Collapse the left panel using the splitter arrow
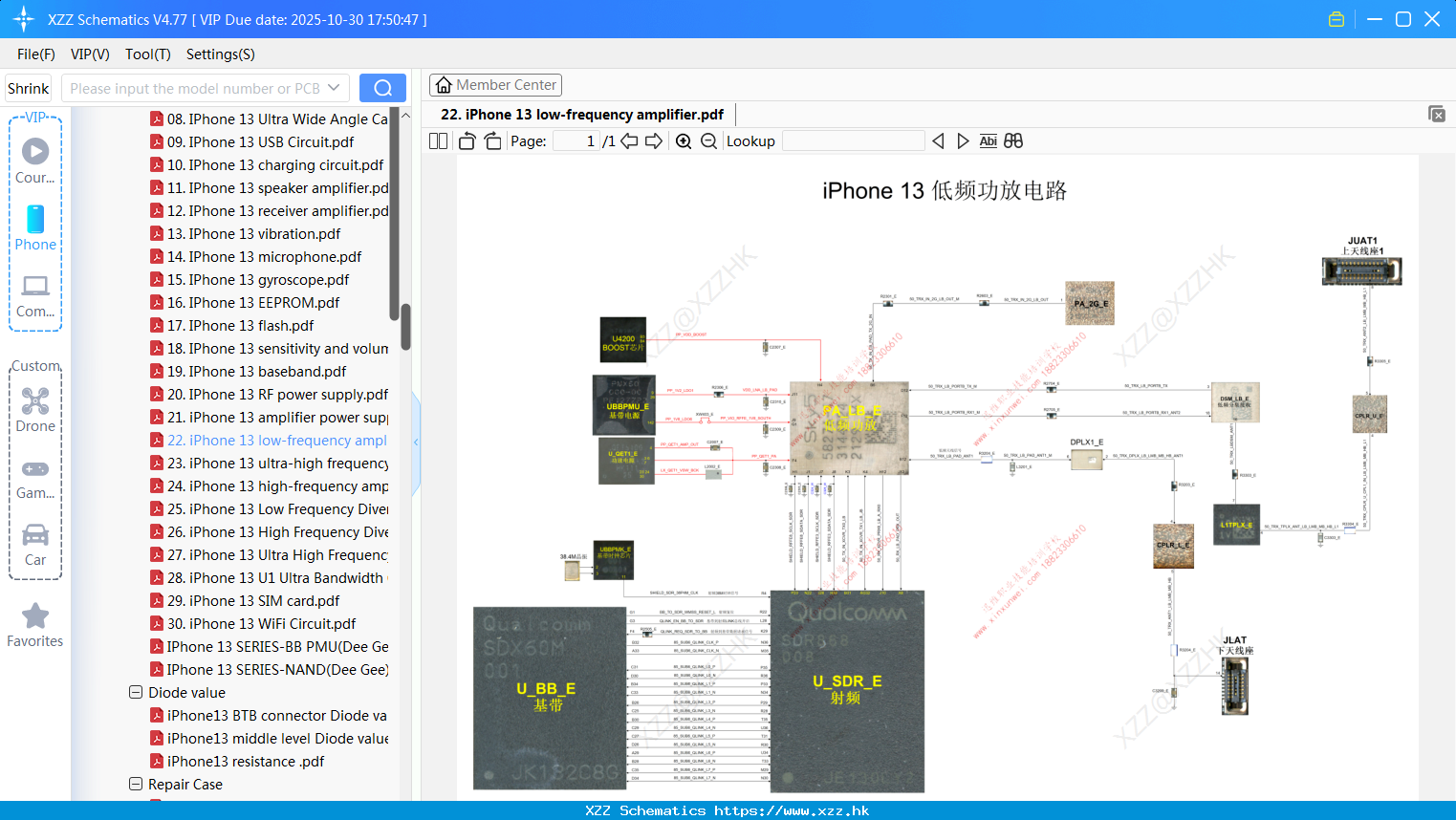 pyautogui.click(x=416, y=442)
